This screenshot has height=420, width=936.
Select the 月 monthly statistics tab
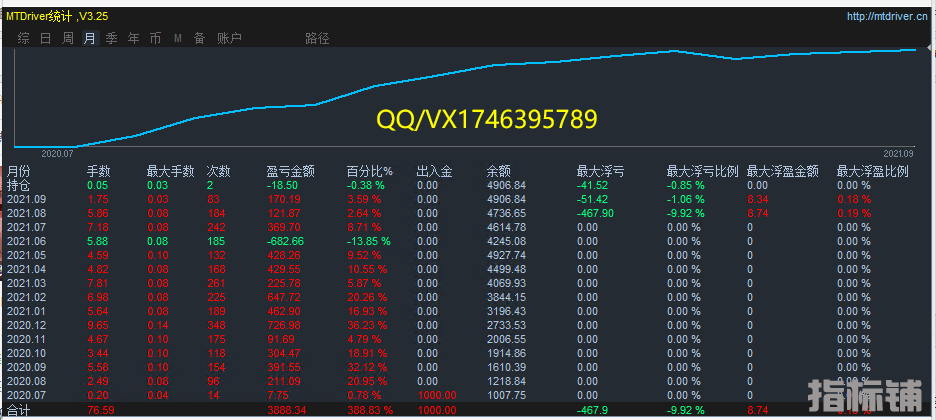[x=89, y=39]
